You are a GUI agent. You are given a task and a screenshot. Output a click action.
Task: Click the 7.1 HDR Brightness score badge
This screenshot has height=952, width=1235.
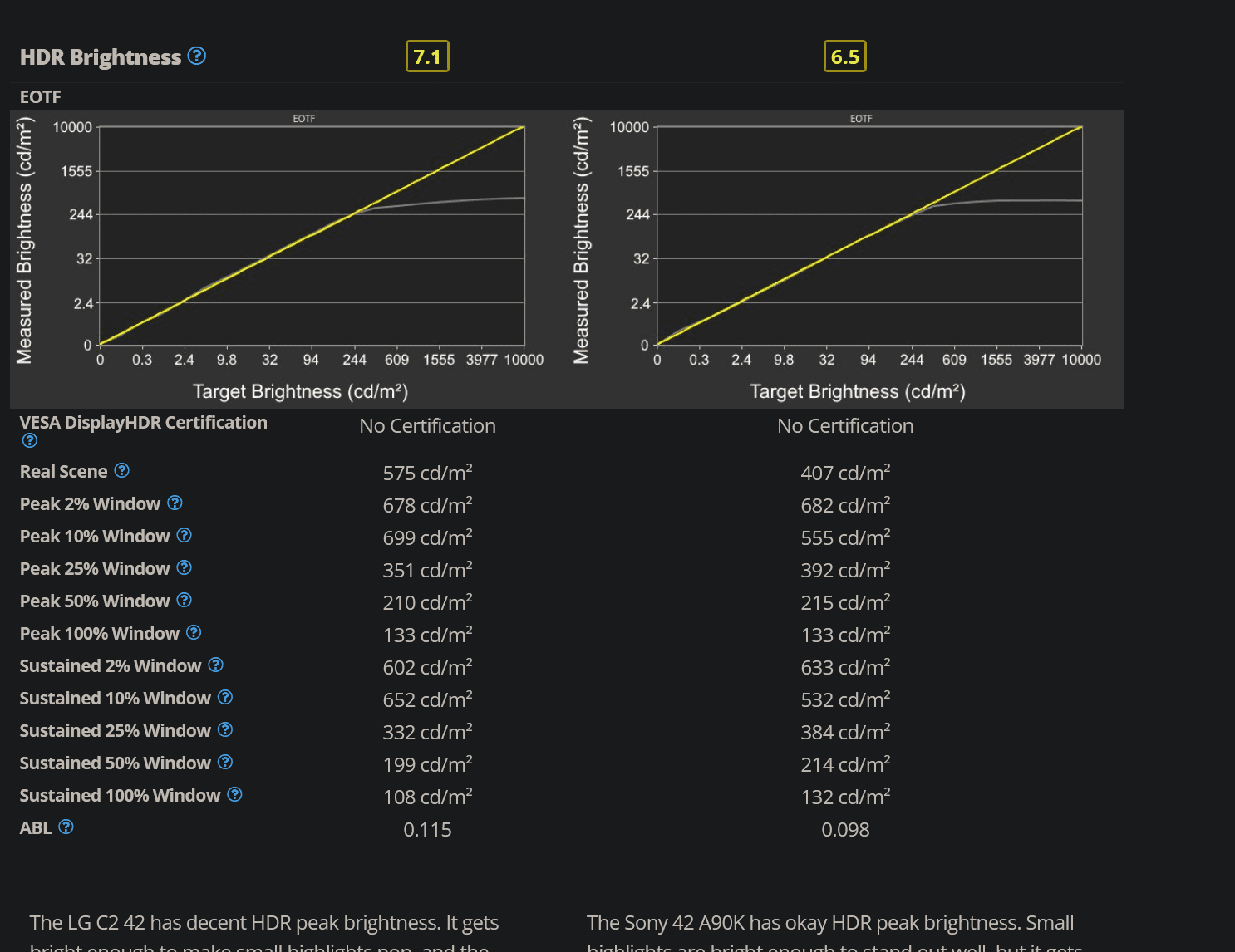click(x=427, y=56)
